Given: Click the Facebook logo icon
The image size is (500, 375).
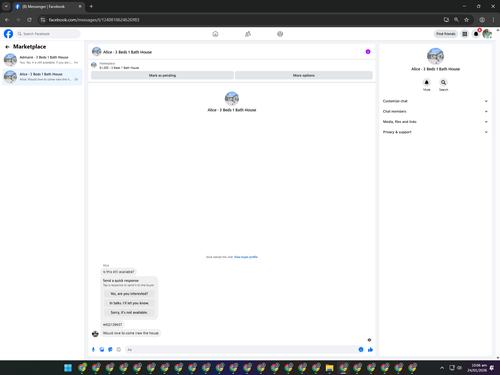Looking at the screenshot, I should coord(8,34).
